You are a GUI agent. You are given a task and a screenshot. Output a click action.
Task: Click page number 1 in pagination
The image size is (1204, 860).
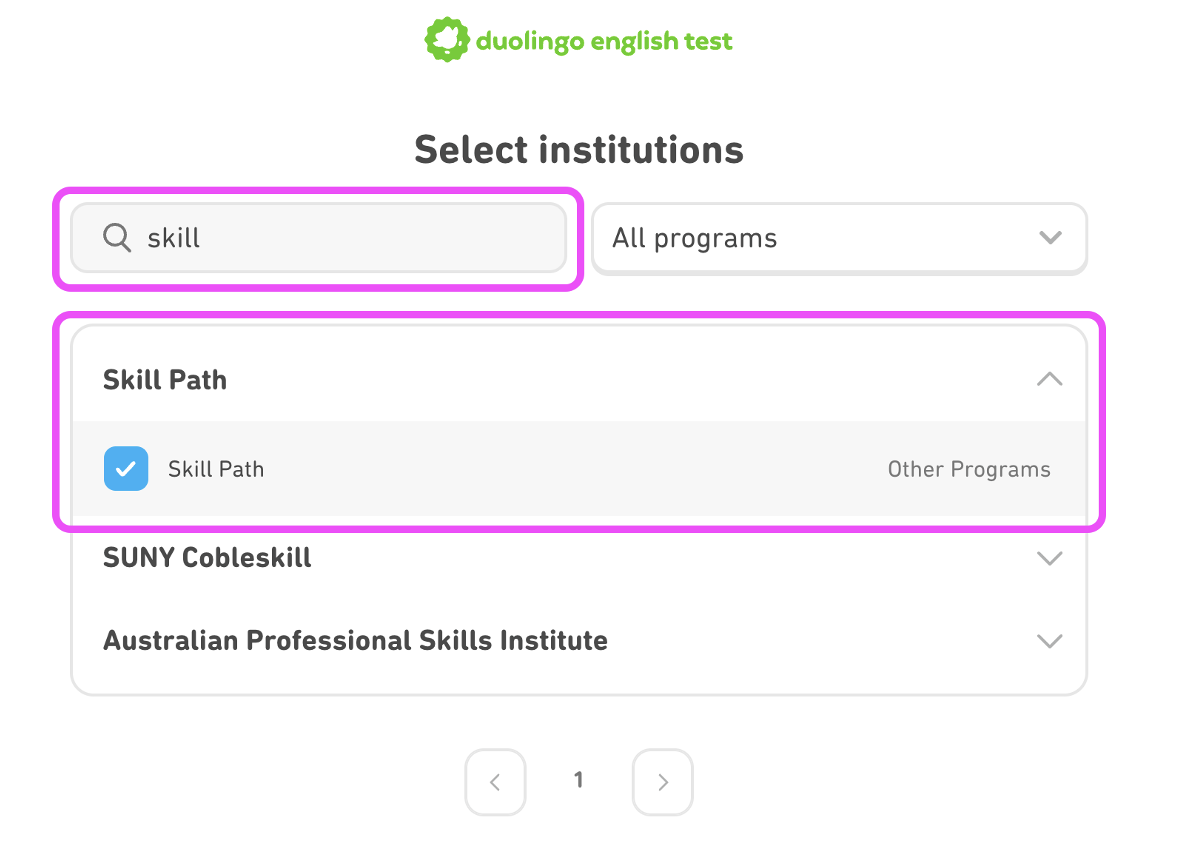tap(578, 781)
